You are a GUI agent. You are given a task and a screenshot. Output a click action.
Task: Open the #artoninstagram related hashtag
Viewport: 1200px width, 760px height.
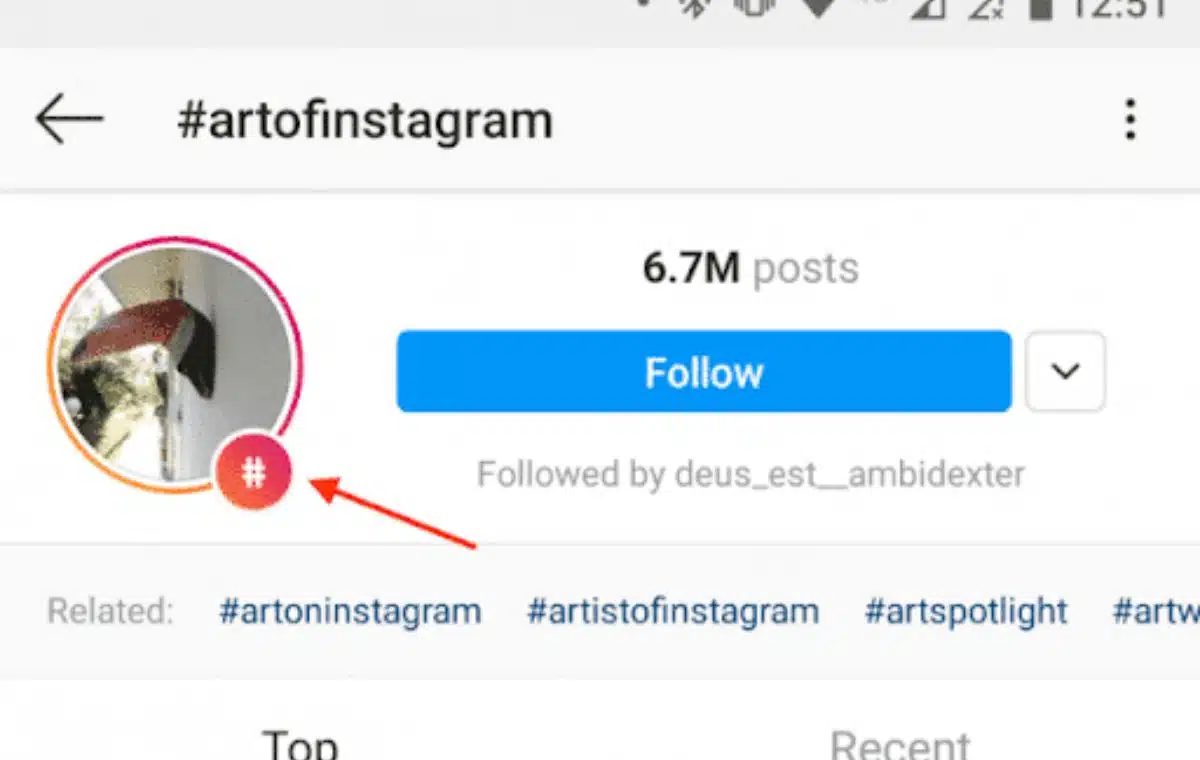[x=351, y=611]
